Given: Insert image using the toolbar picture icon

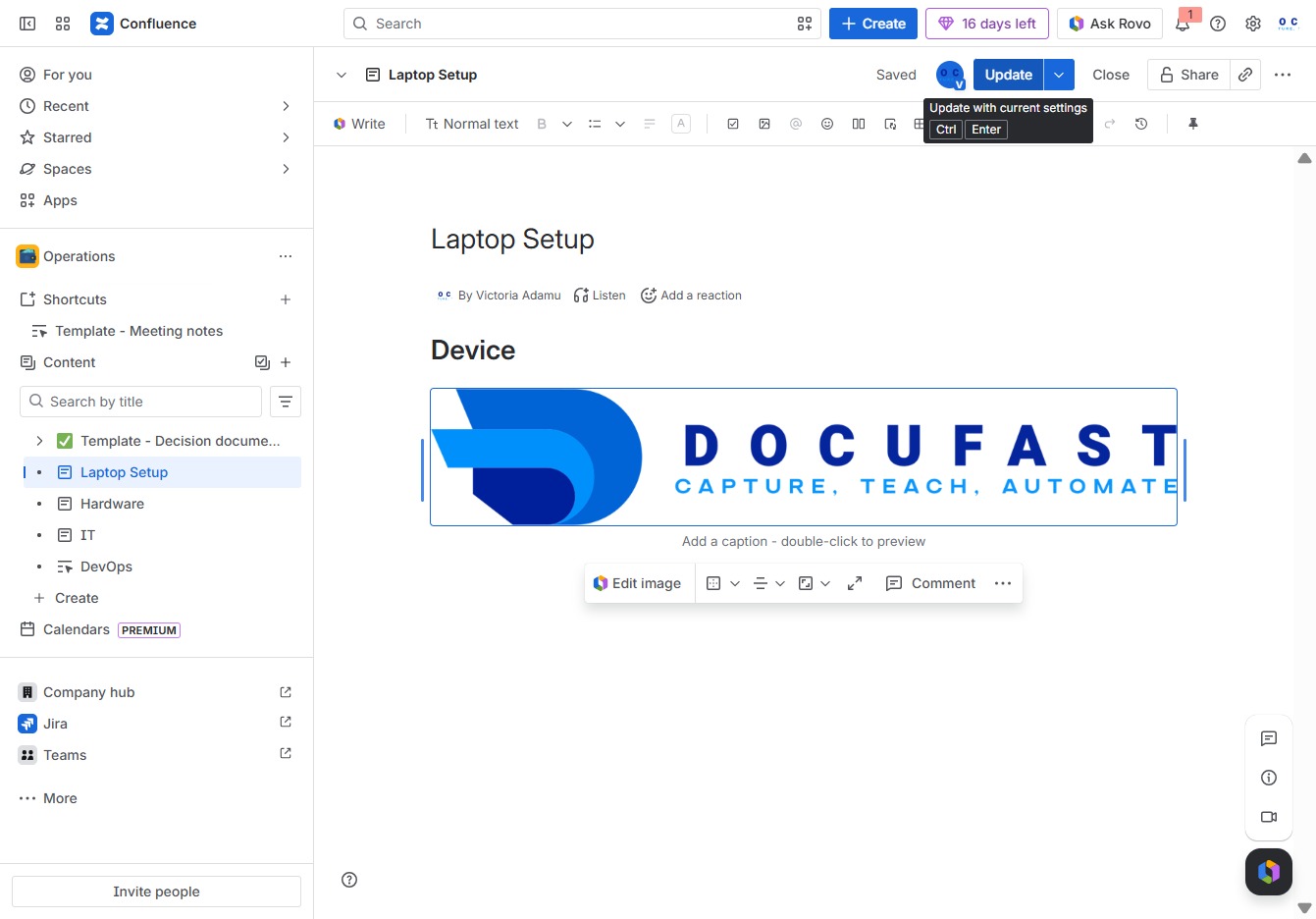Looking at the screenshot, I should [x=764, y=124].
